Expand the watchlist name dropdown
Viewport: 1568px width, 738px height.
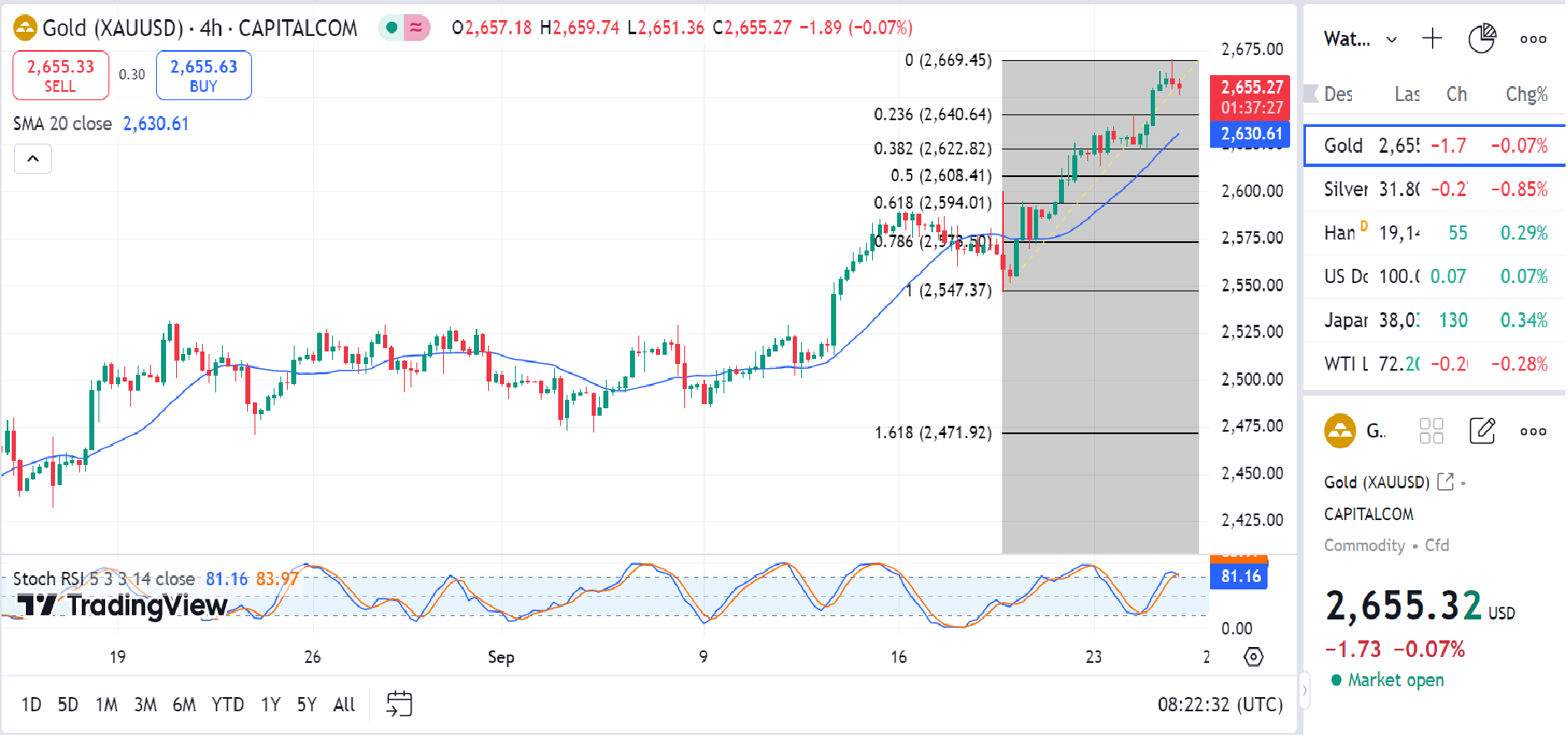point(1391,39)
